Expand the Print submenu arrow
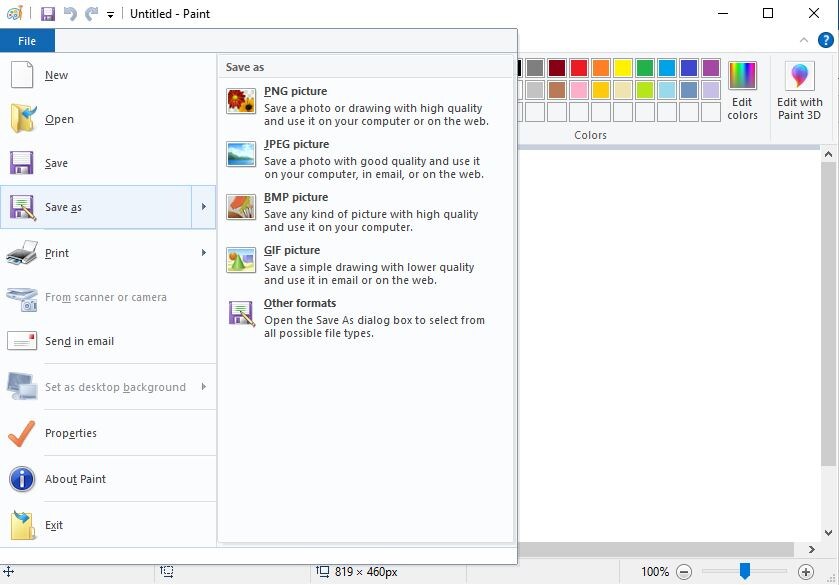 pos(204,252)
